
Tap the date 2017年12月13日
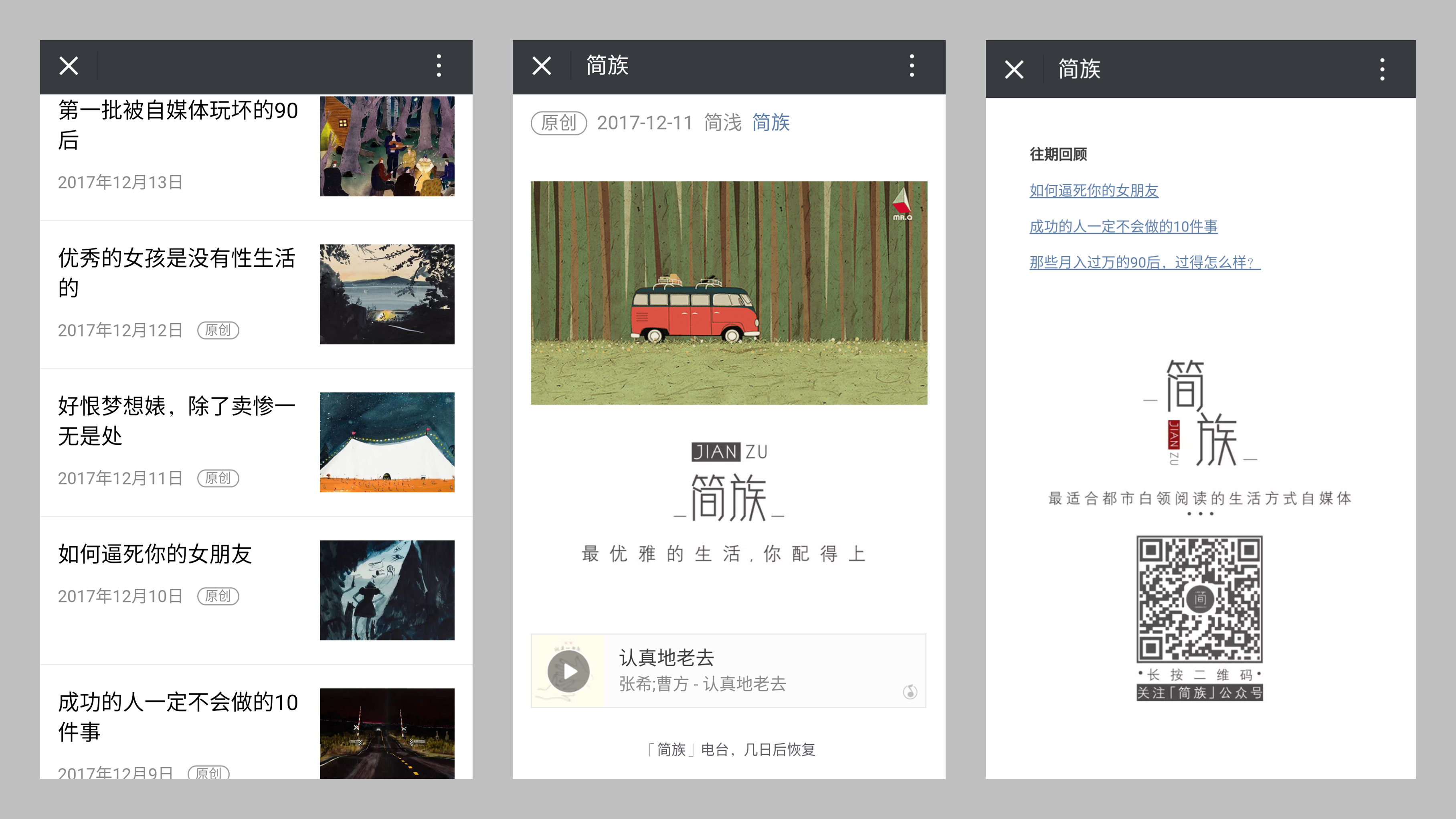click(x=120, y=182)
